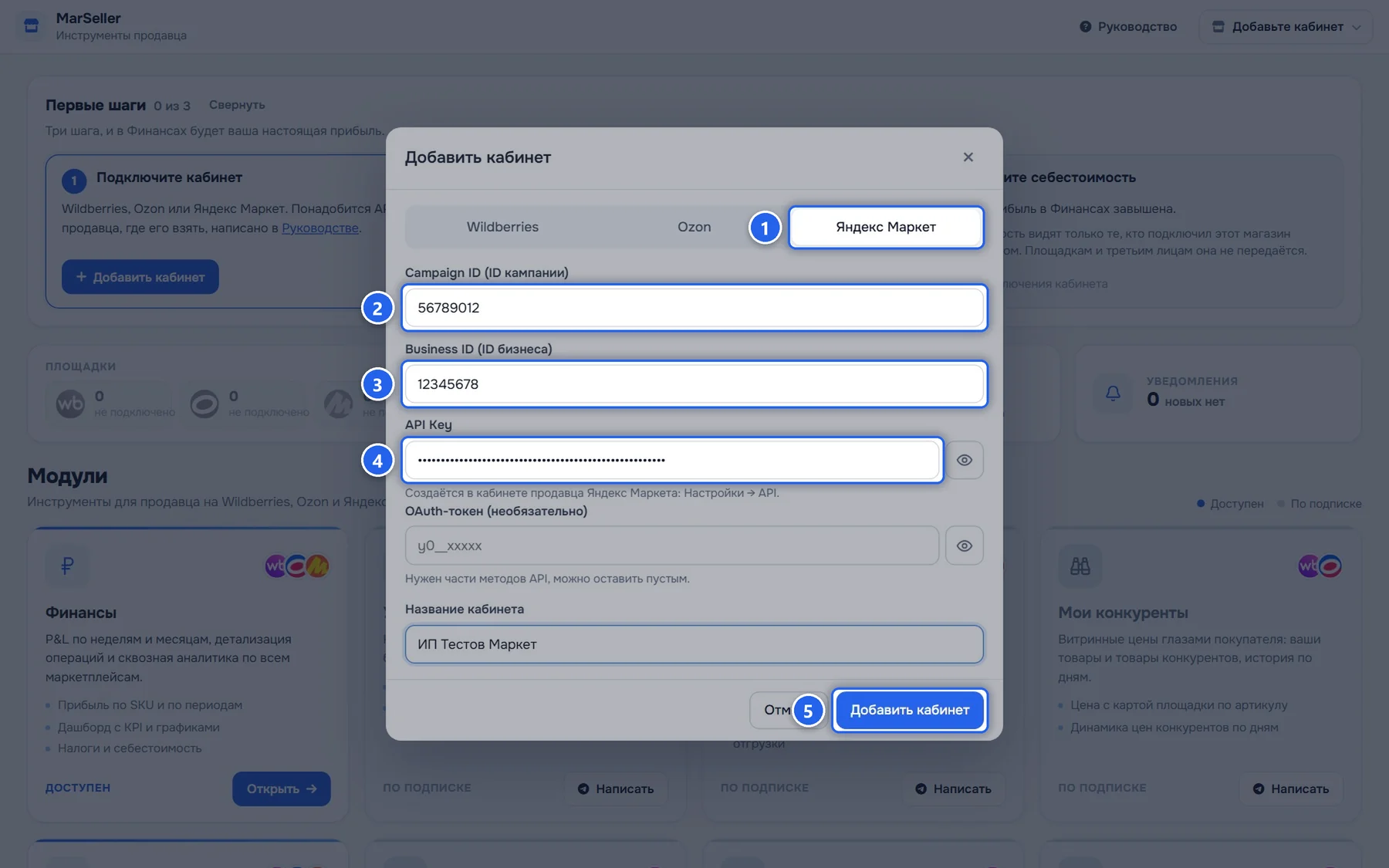The width and height of the screenshot is (1389, 868).
Task: Click into the OAuth-токен input field
Action: (672, 545)
